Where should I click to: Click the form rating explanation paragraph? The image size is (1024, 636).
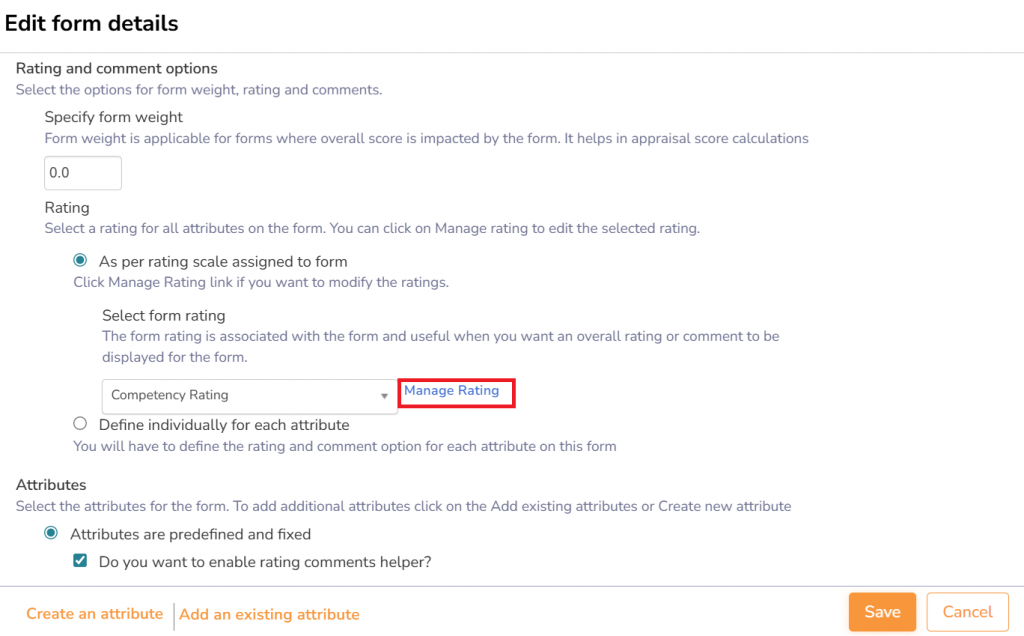coord(440,346)
